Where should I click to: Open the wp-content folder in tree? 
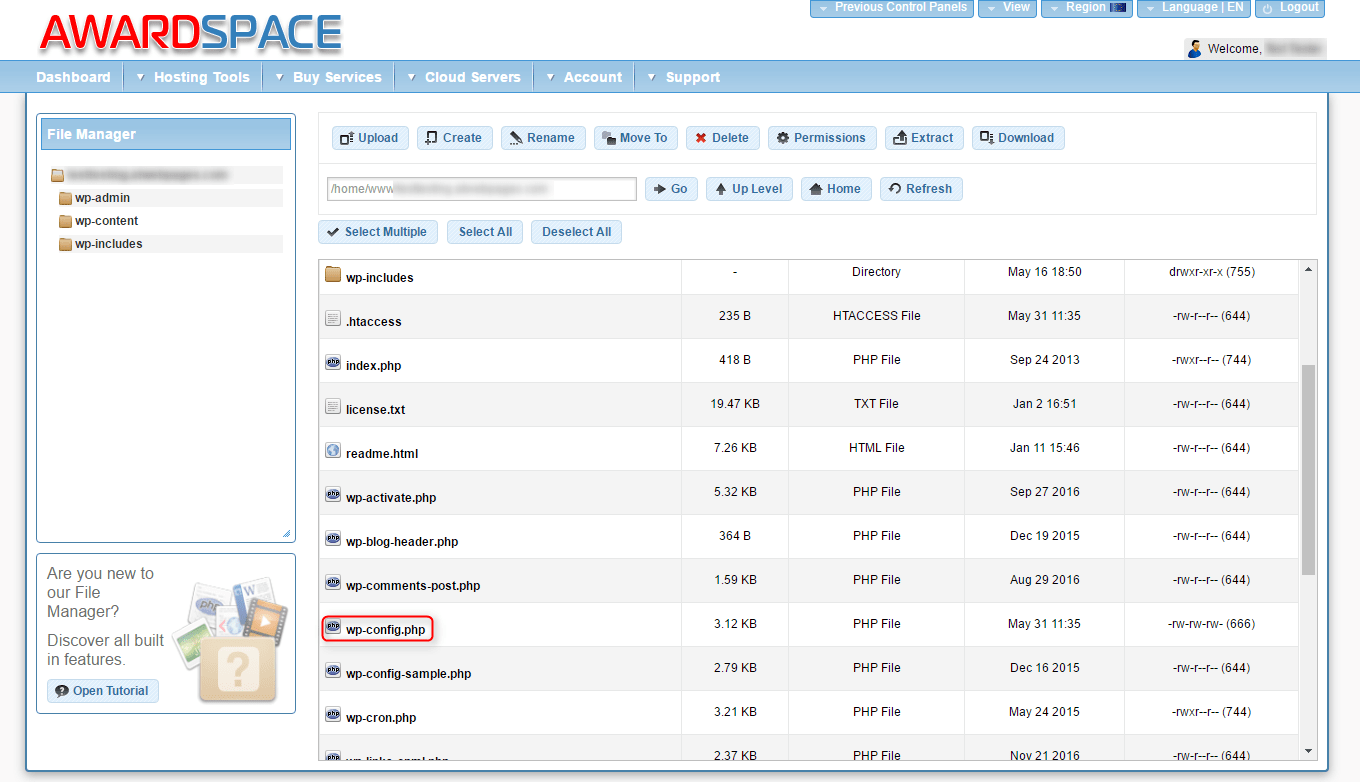click(x=106, y=221)
